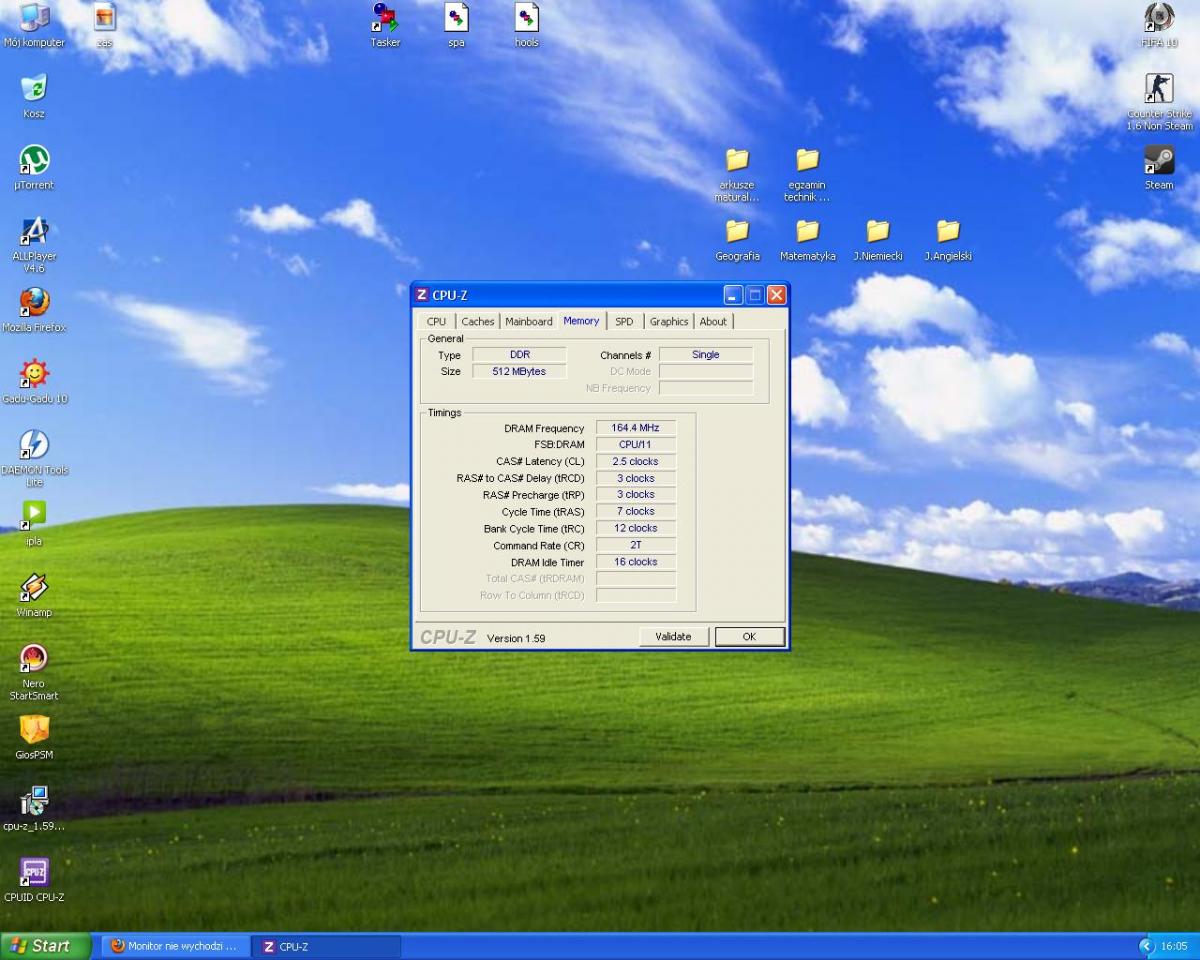Launch Nero StartSmart shortcut
This screenshot has width=1200, height=960.
click(34, 672)
